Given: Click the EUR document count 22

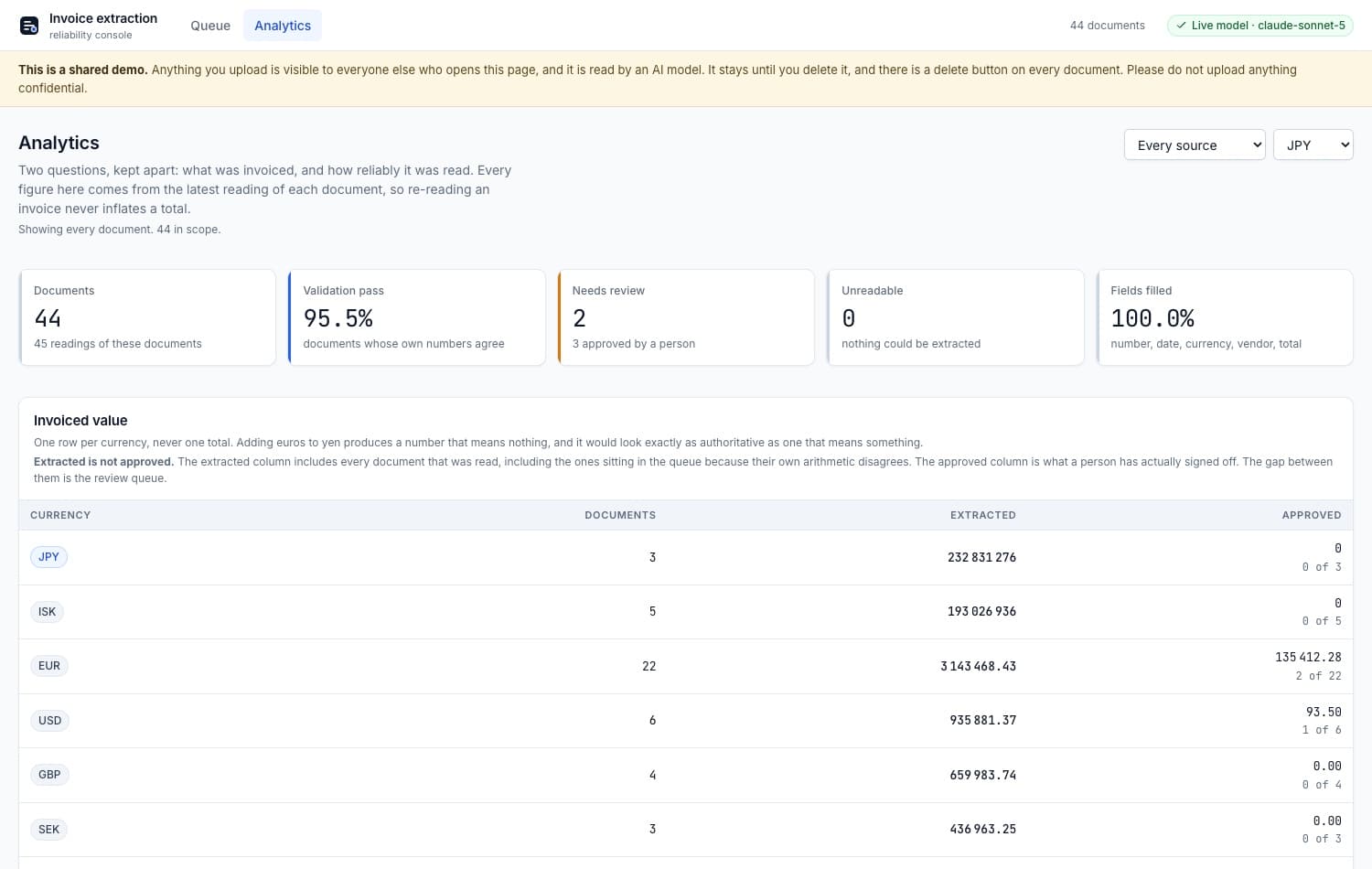Looking at the screenshot, I should point(648,666).
